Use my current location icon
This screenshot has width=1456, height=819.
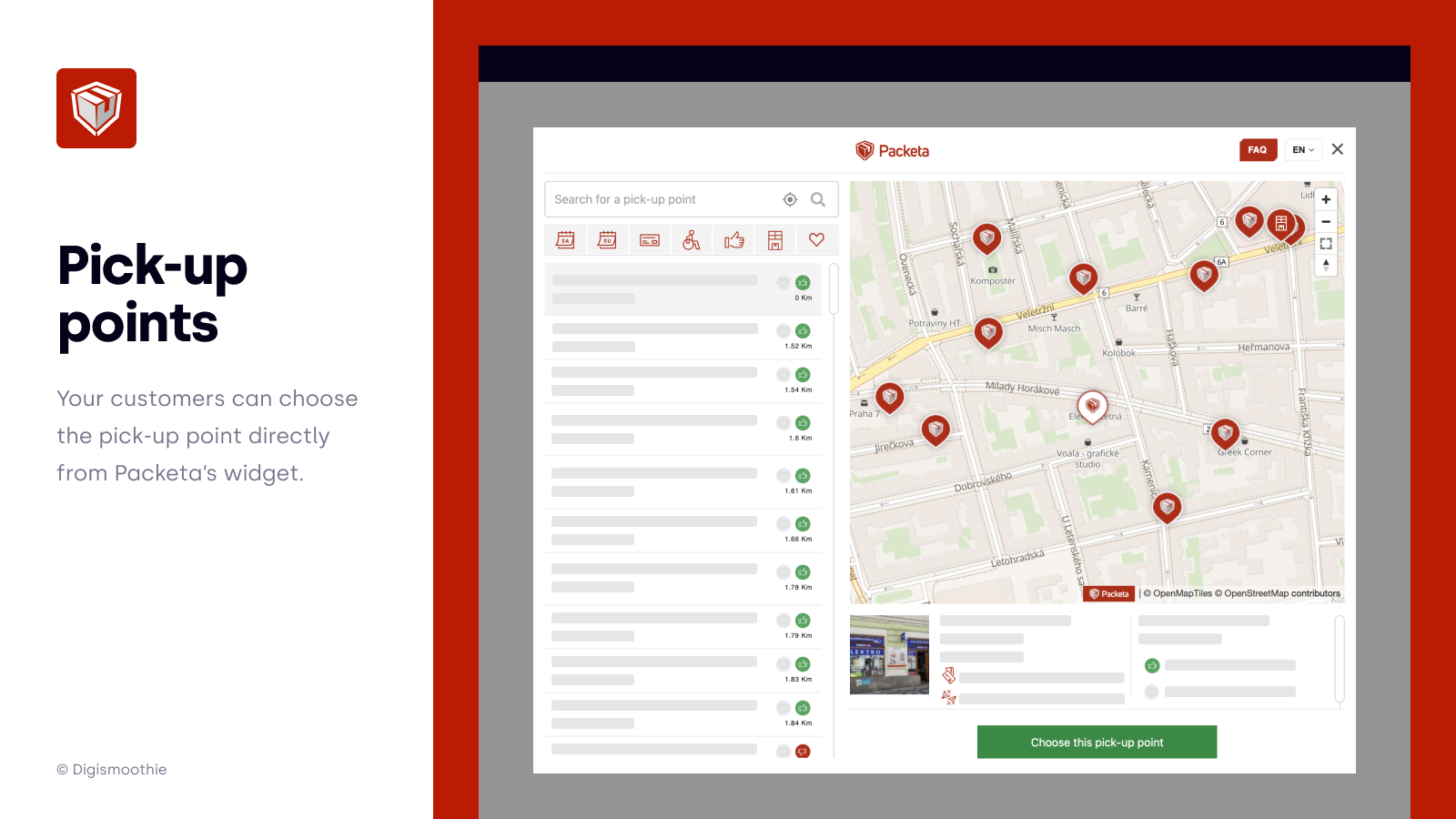coord(790,199)
